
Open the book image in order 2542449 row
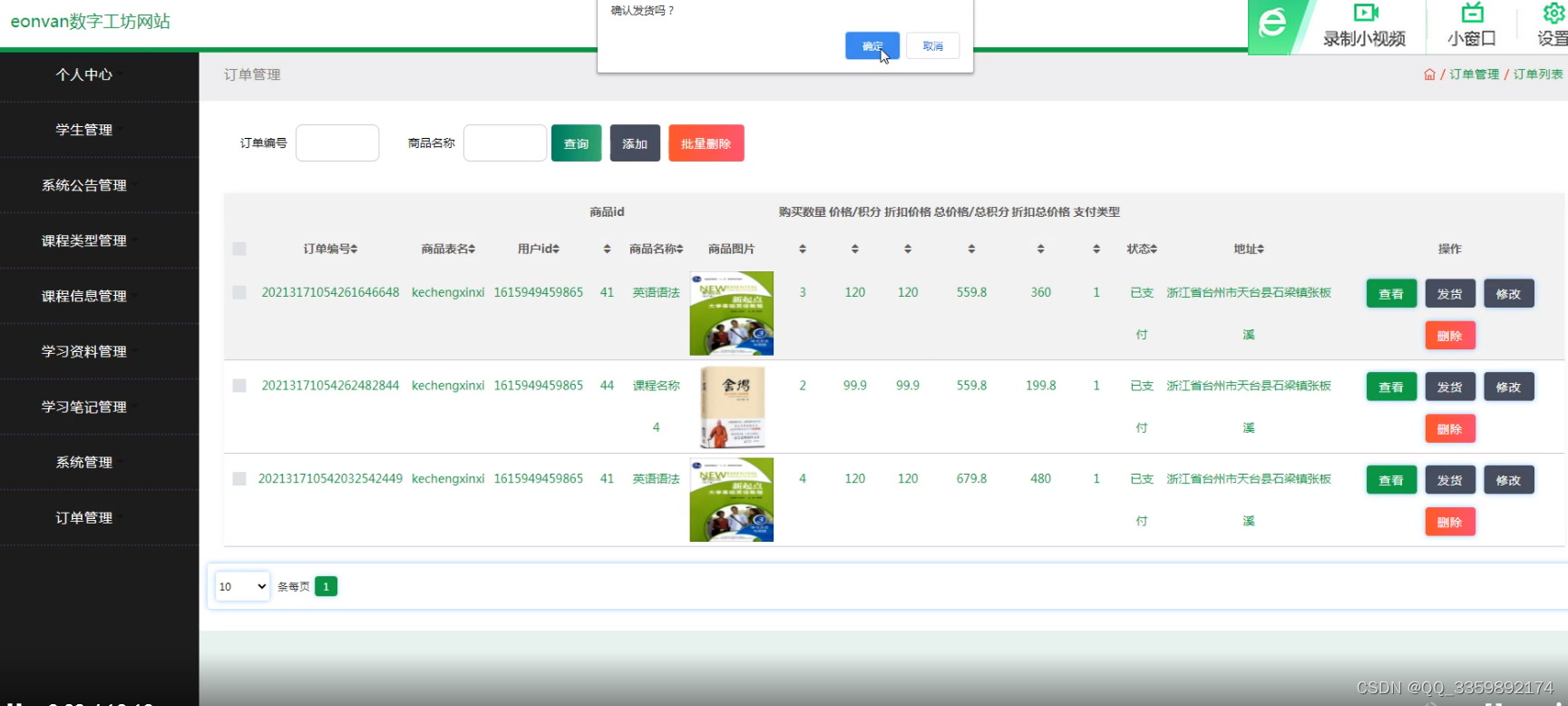(x=732, y=500)
